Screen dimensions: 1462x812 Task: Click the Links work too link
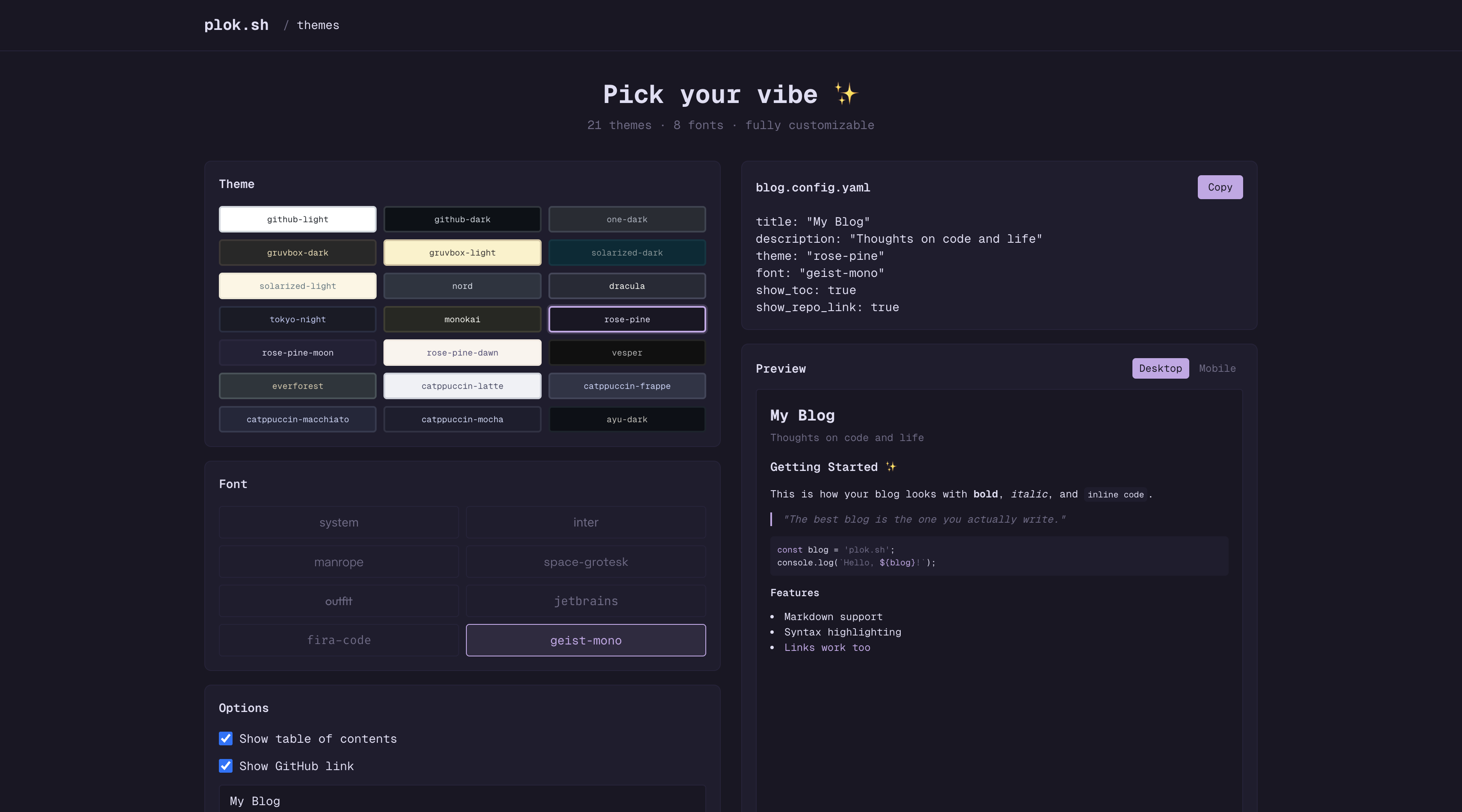[x=828, y=647]
